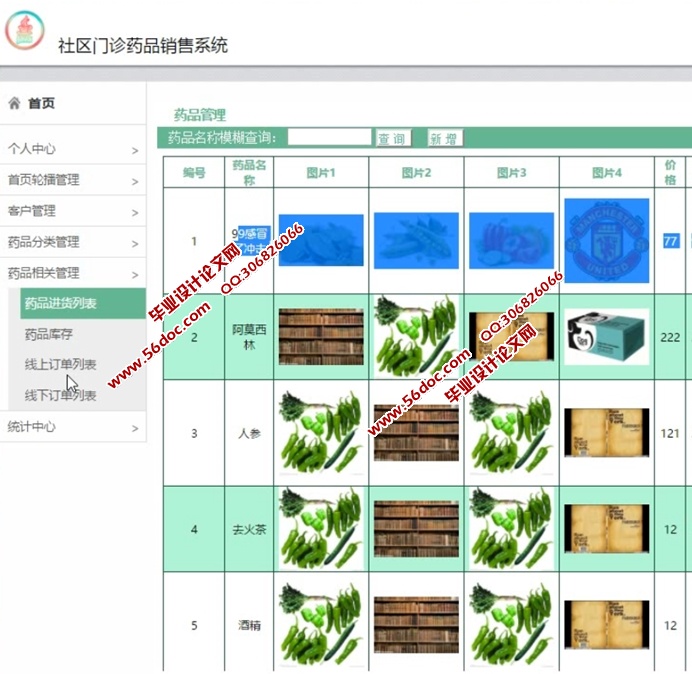The height and width of the screenshot is (674, 692).
Task: Click the chevron next to 药品分类管理
Action: click(135, 244)
